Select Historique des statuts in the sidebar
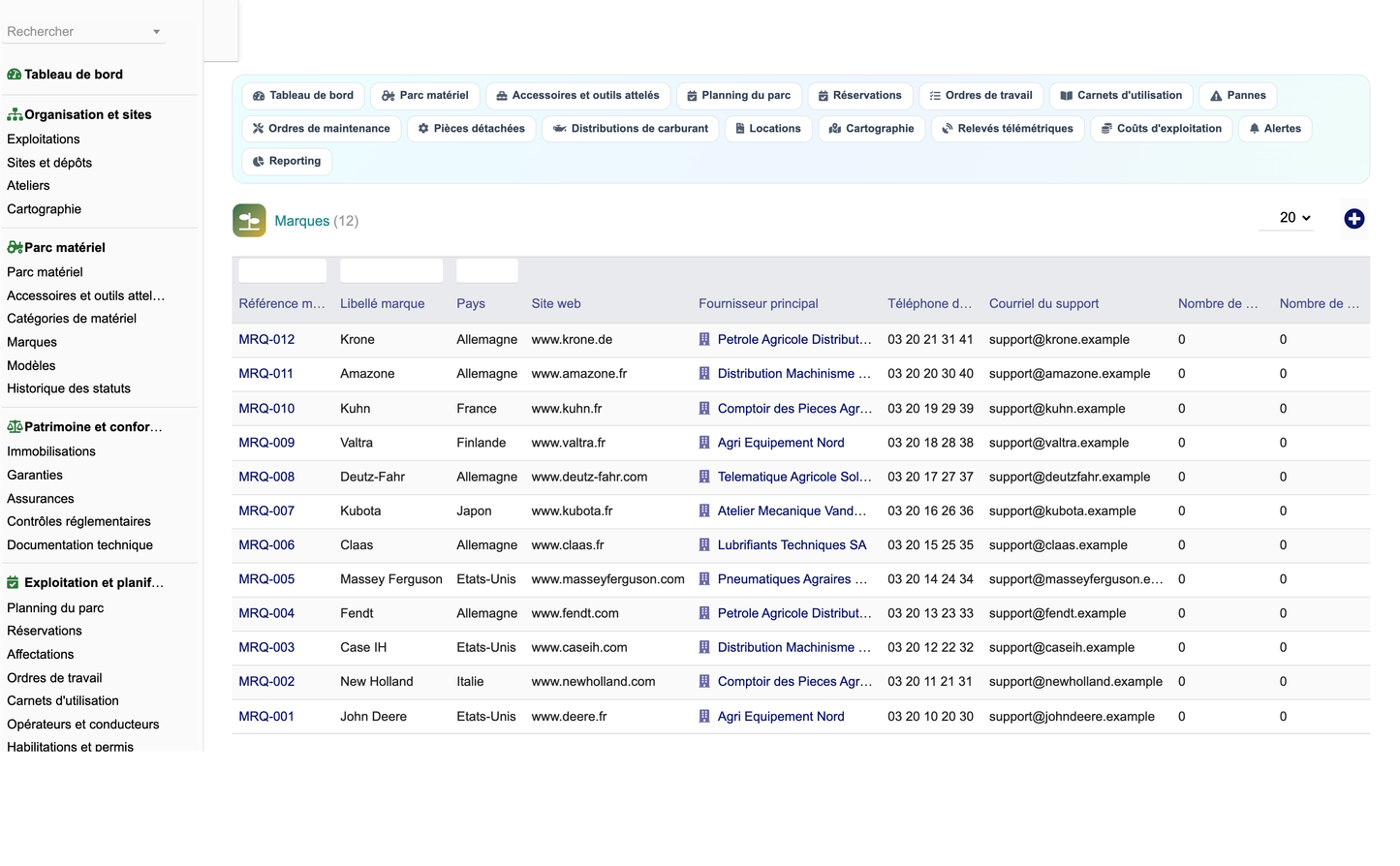1400x866 pixels. pyautogui.click(x=69, y=388)
